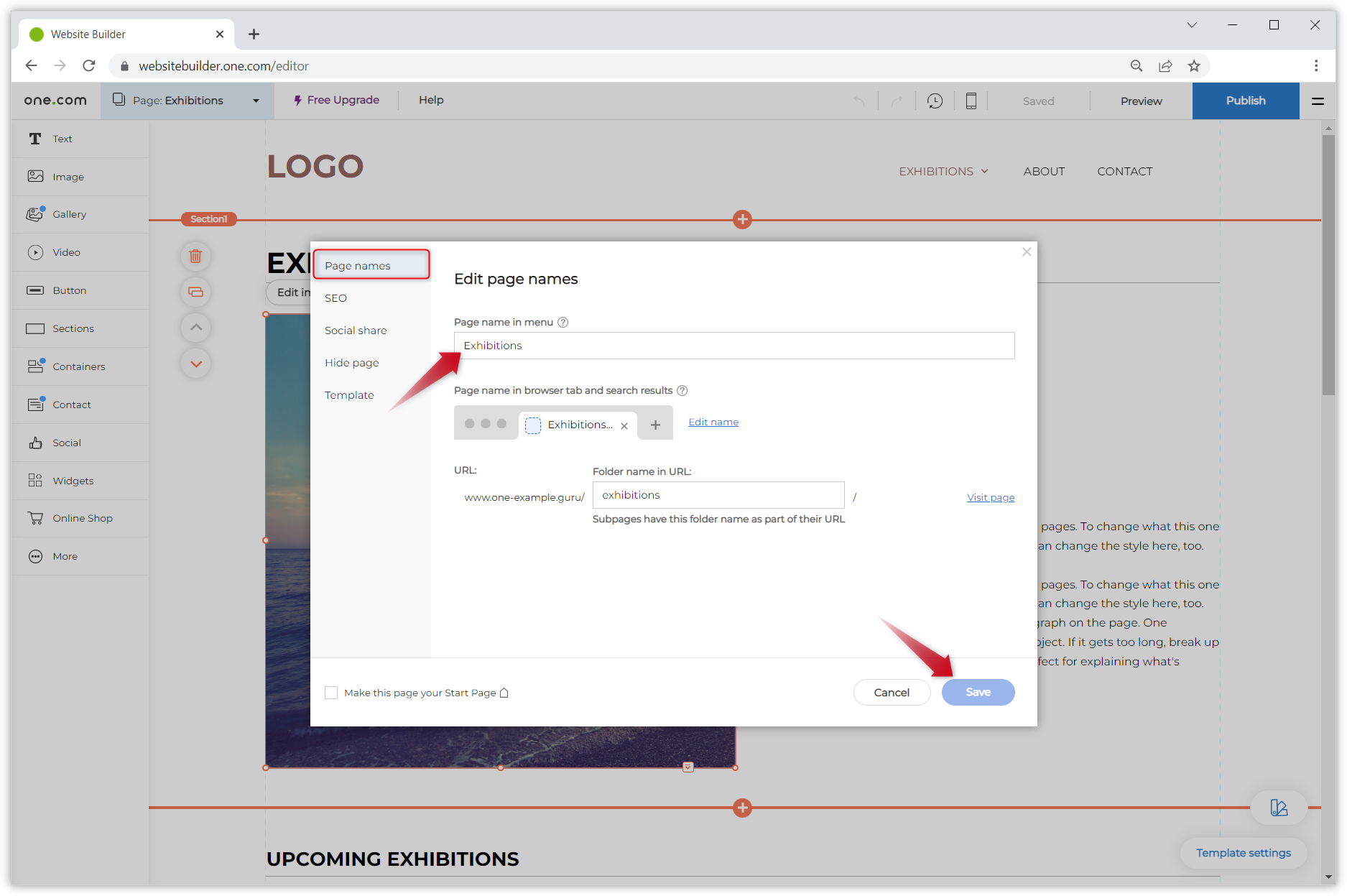This screenshot has height=896, width=1347.
Task: Open the Online Shop panel
Action: click(80, 518)
